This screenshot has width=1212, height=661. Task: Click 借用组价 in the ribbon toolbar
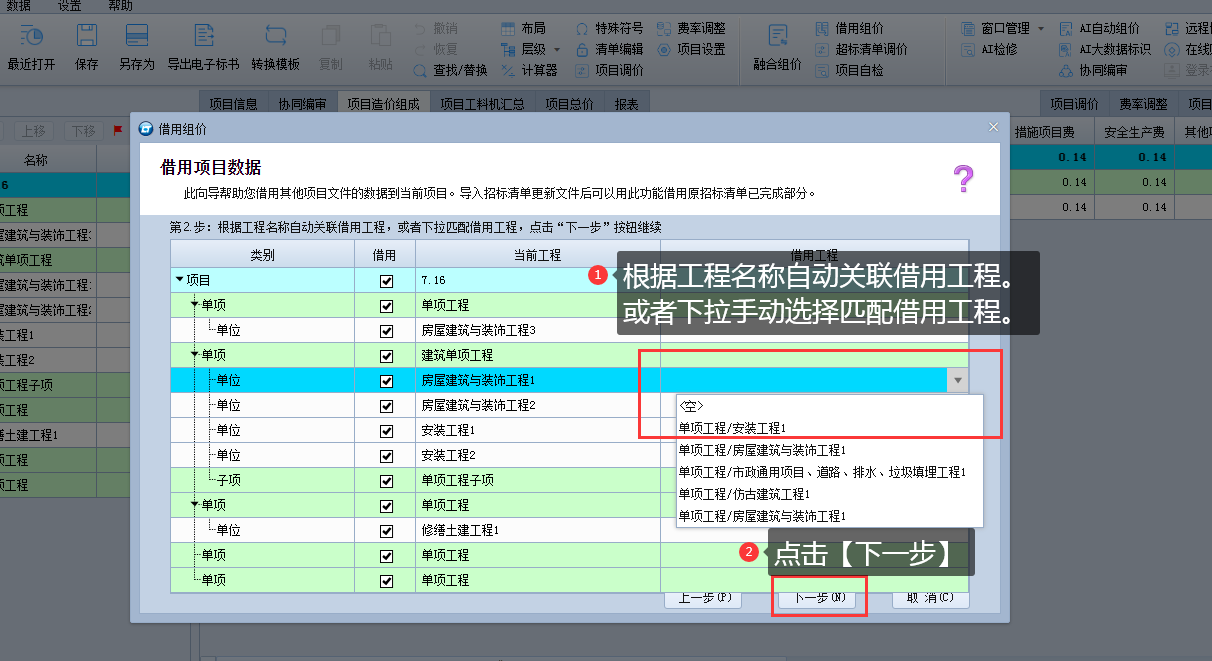point(849,28)
